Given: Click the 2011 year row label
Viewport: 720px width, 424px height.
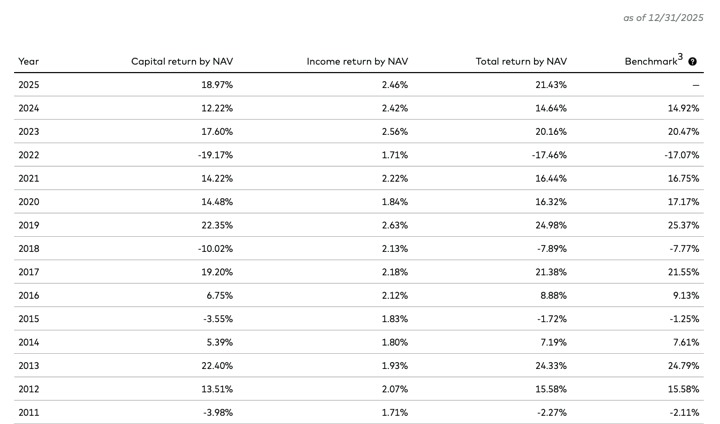Looking at the screenshot, I should 29,413.
